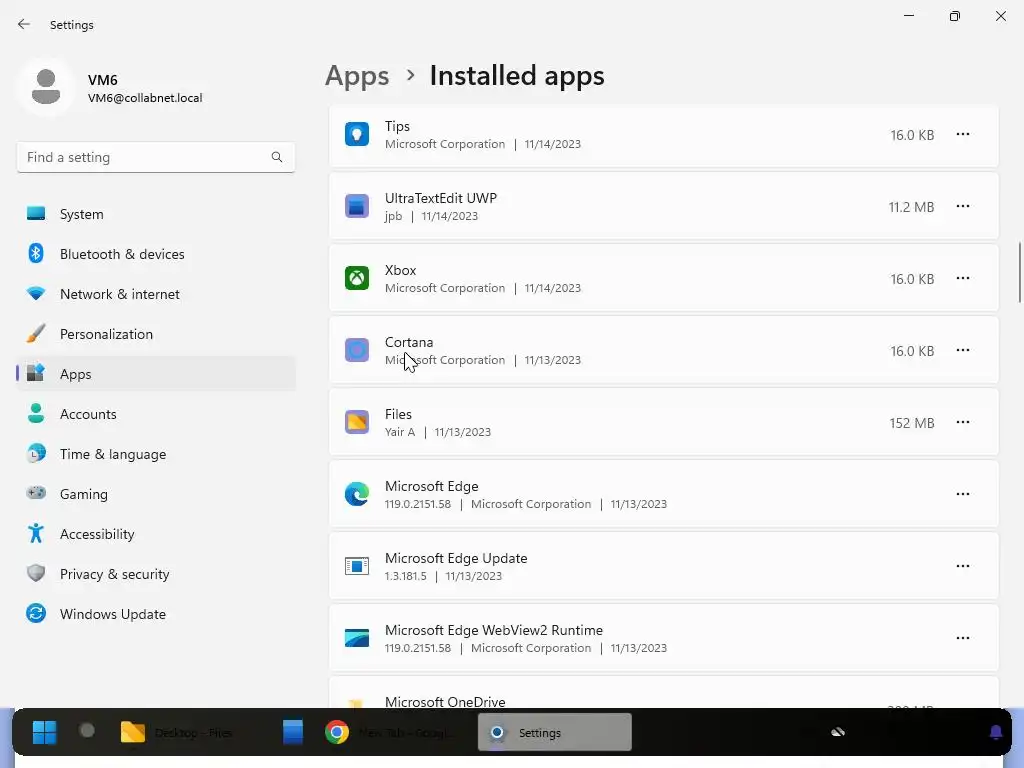Image resolution: width=1024 pixels, height=768 pixels.
Task: Click the 11.2 MB size value
Action: pos(911,207)
